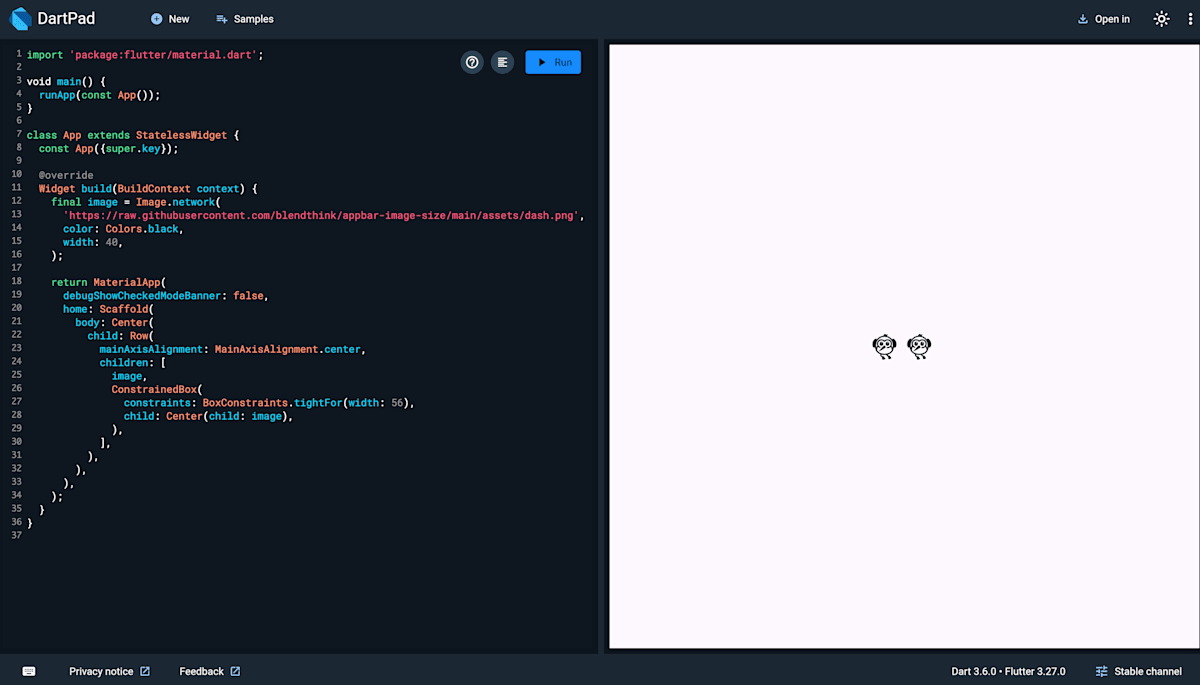Click 'const App({super.key});' line

(108, 148)
